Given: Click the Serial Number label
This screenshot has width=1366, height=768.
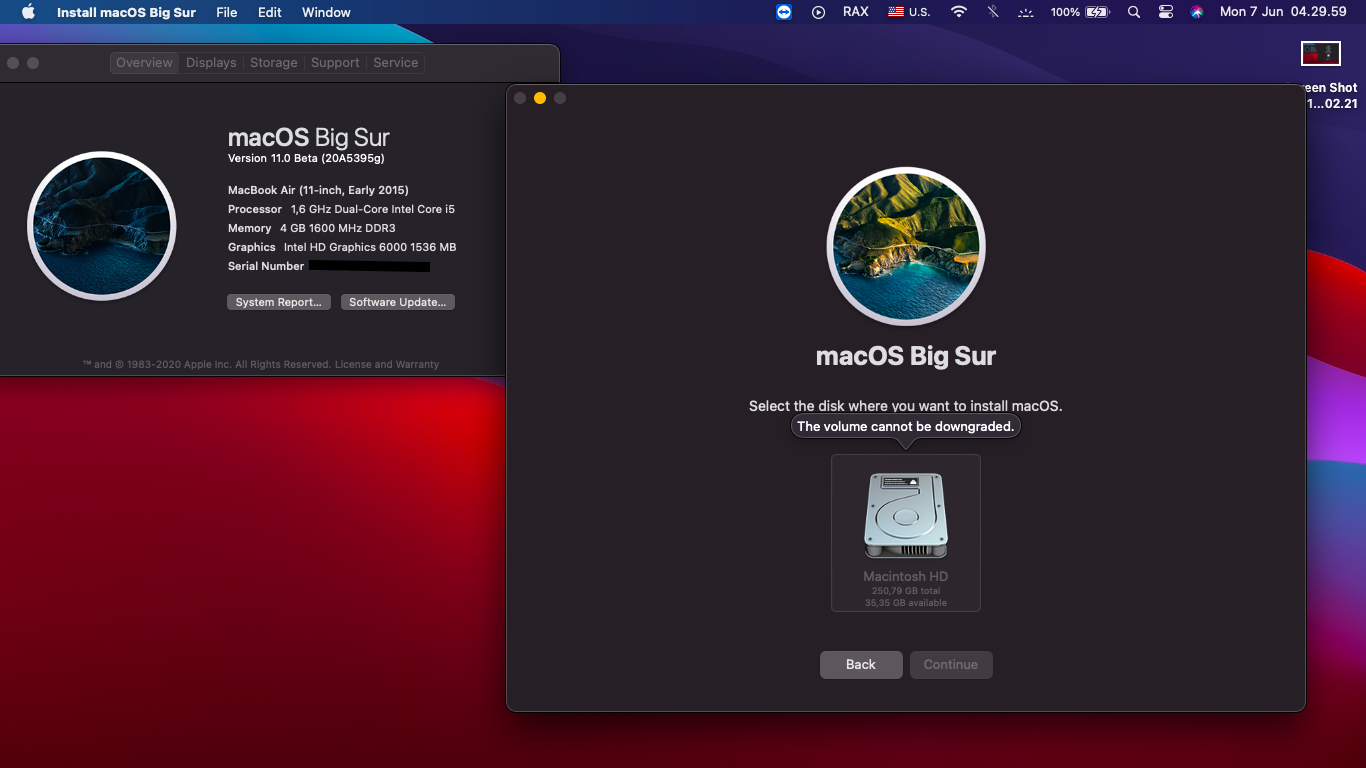Looking at the screenshot, I should [266, 266].
